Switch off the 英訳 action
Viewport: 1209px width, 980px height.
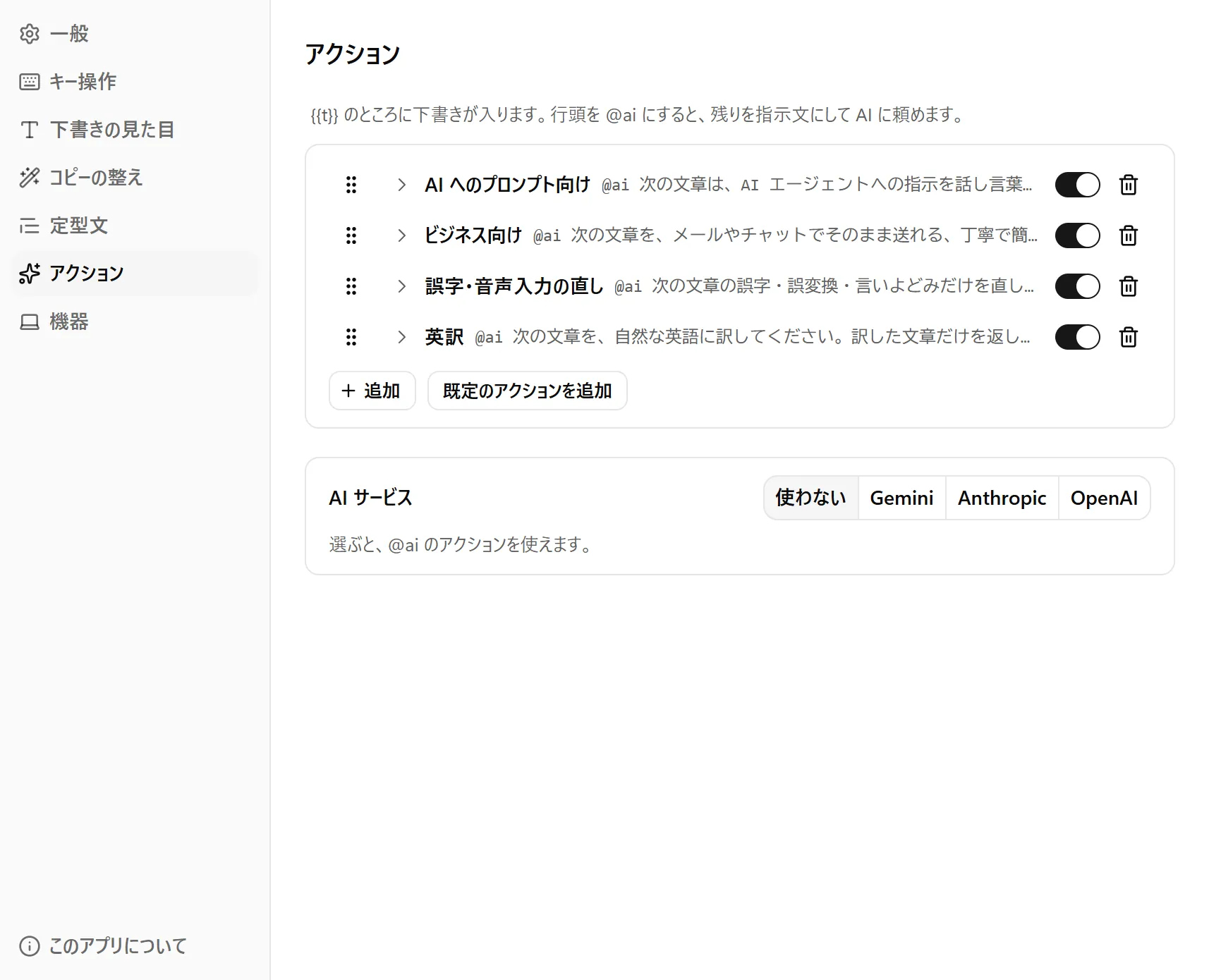point(1077,337)
